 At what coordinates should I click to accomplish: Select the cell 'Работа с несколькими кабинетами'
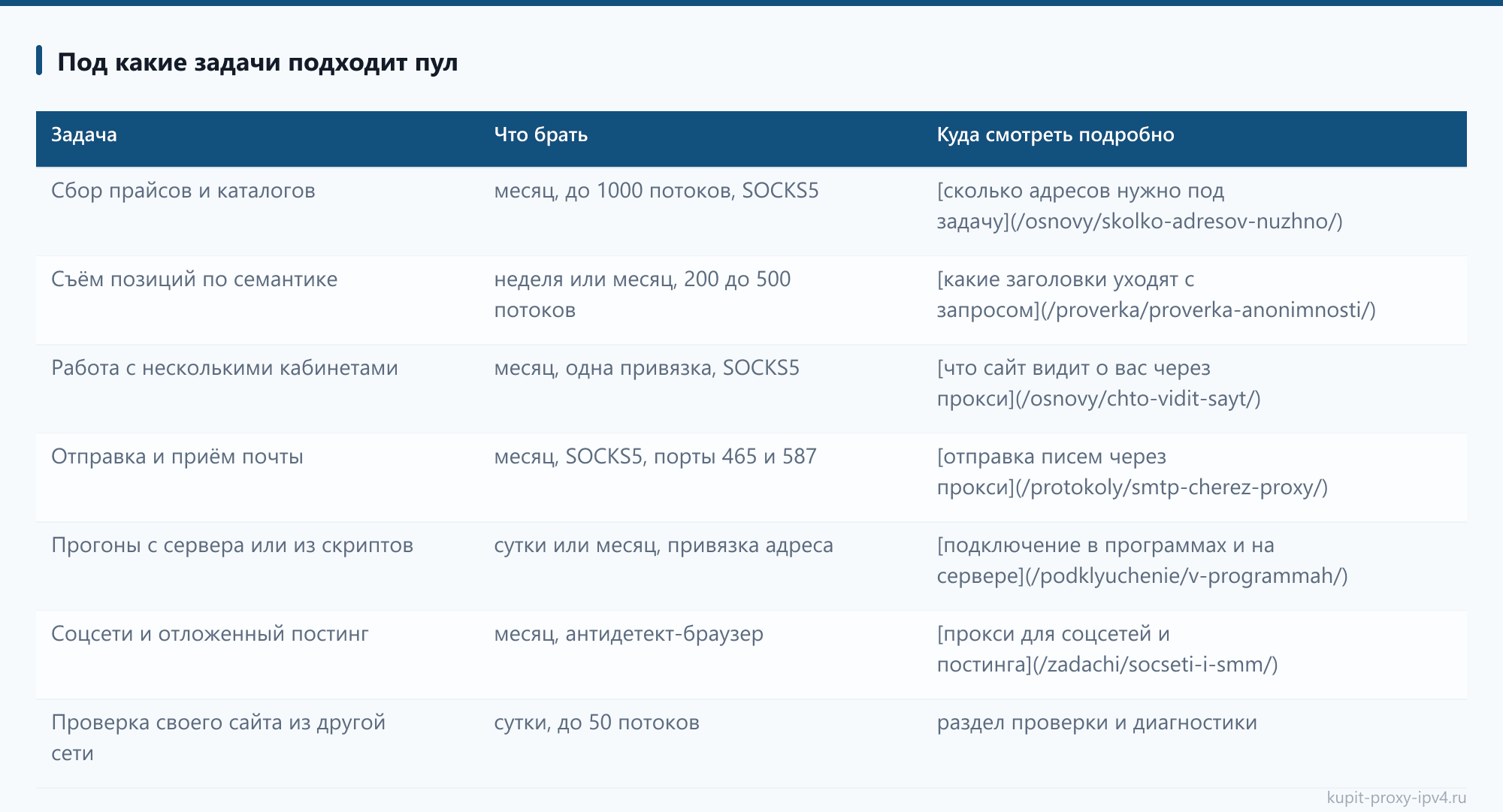257,388
